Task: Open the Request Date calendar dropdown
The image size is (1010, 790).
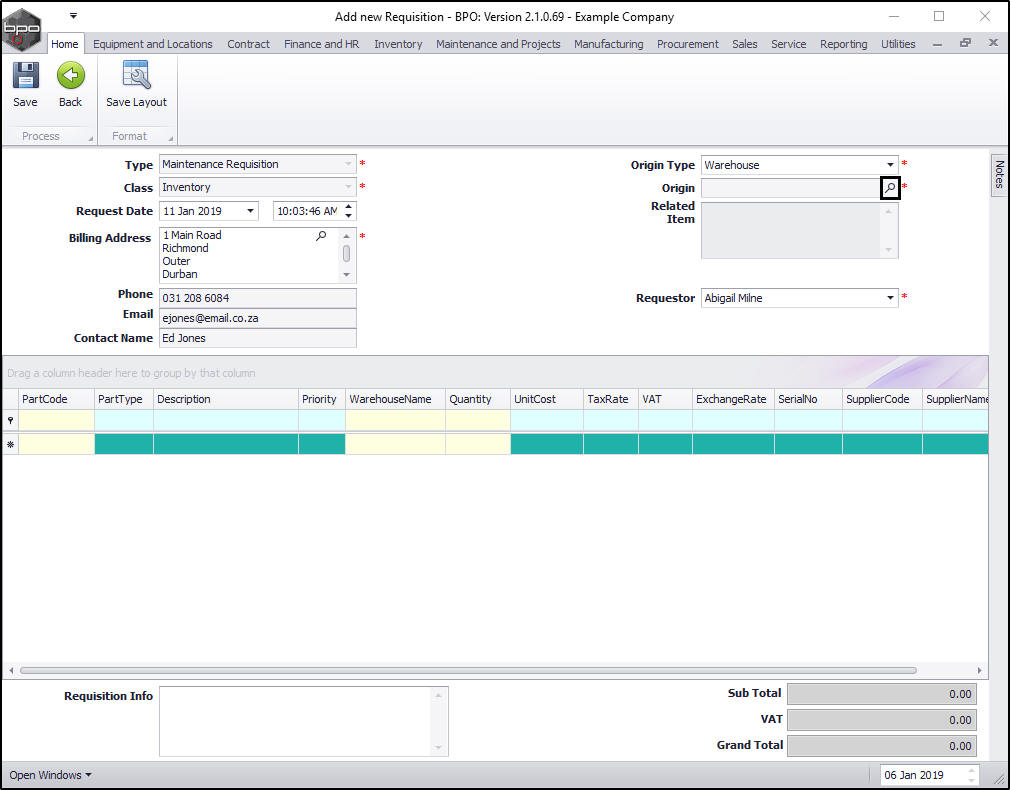Action: tap(250, 211)
